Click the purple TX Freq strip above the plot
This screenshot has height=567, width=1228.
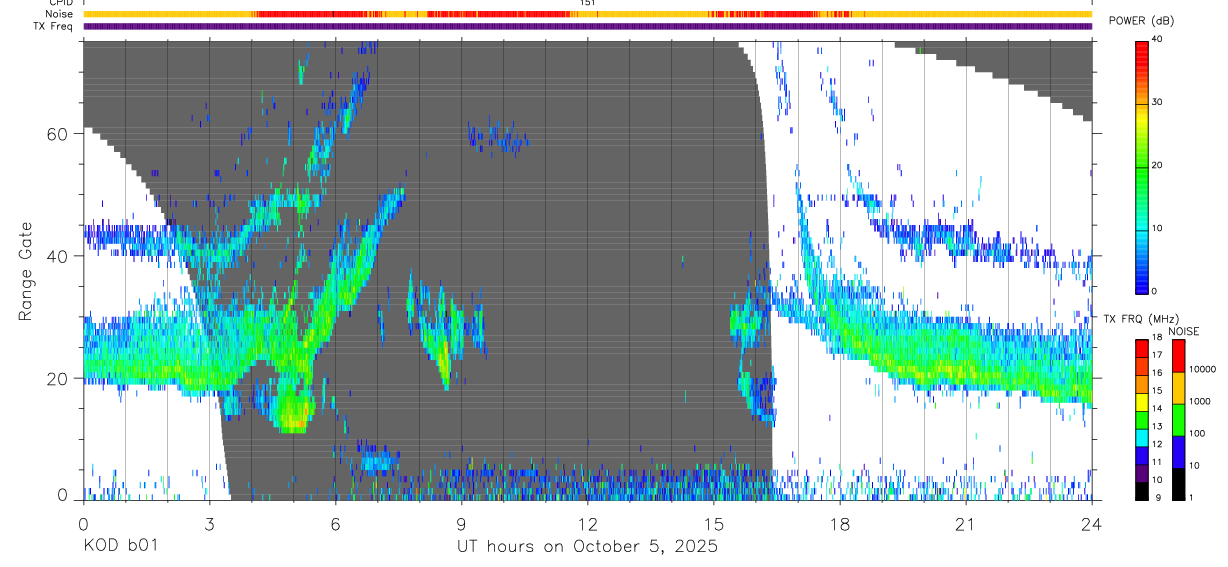(x=588, y=26)
